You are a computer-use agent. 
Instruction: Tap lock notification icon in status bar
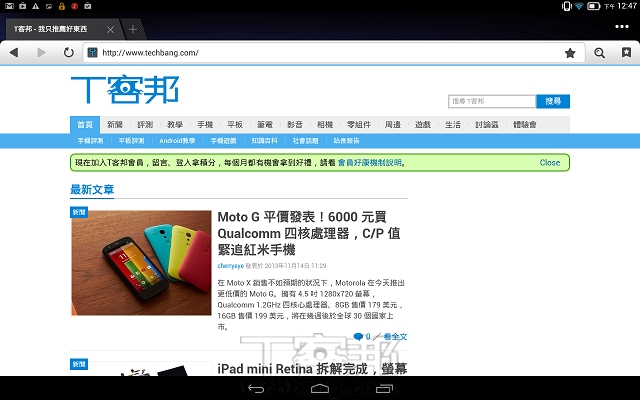pos(62,6)
